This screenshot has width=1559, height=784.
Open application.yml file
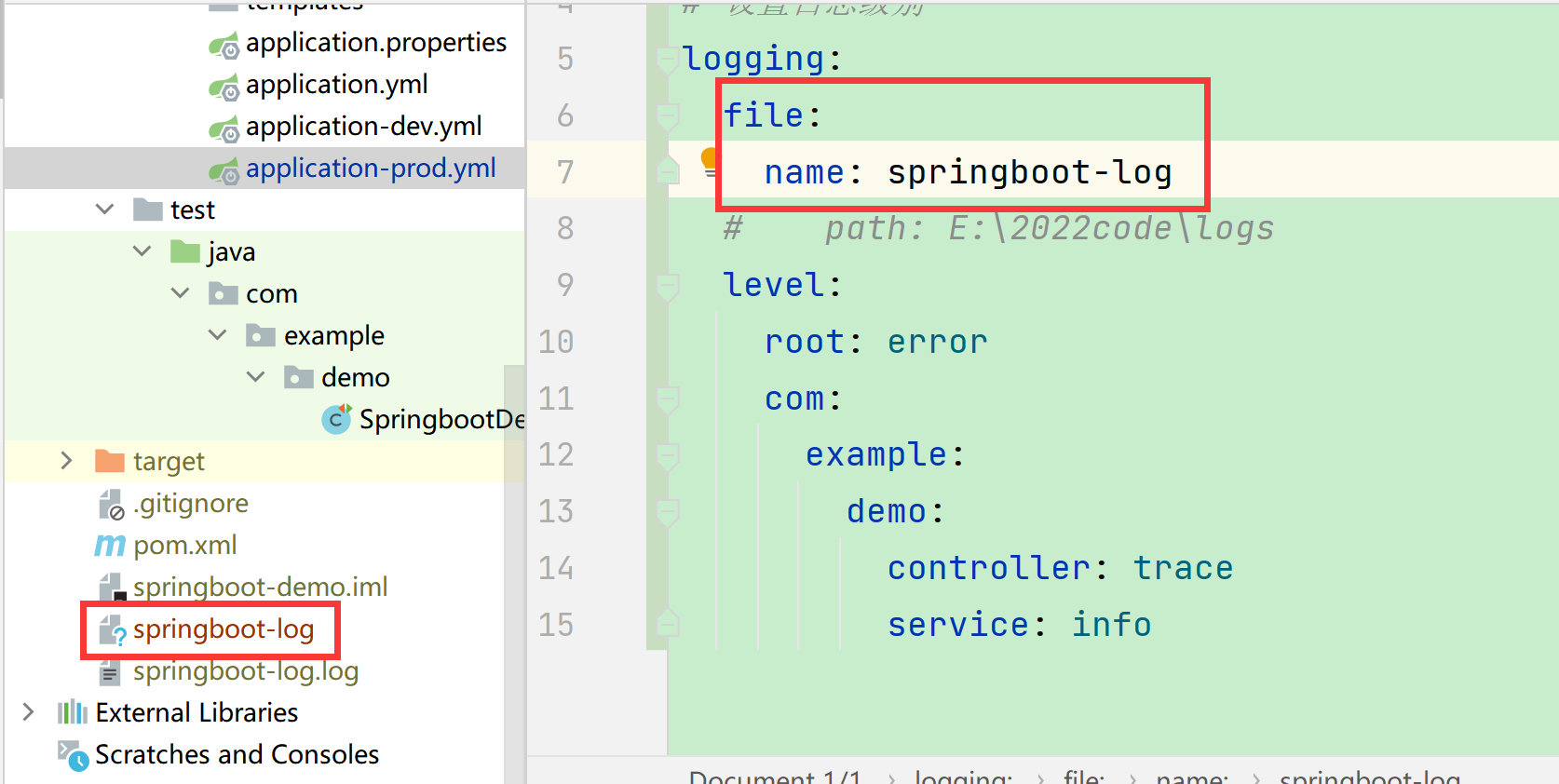337,85
